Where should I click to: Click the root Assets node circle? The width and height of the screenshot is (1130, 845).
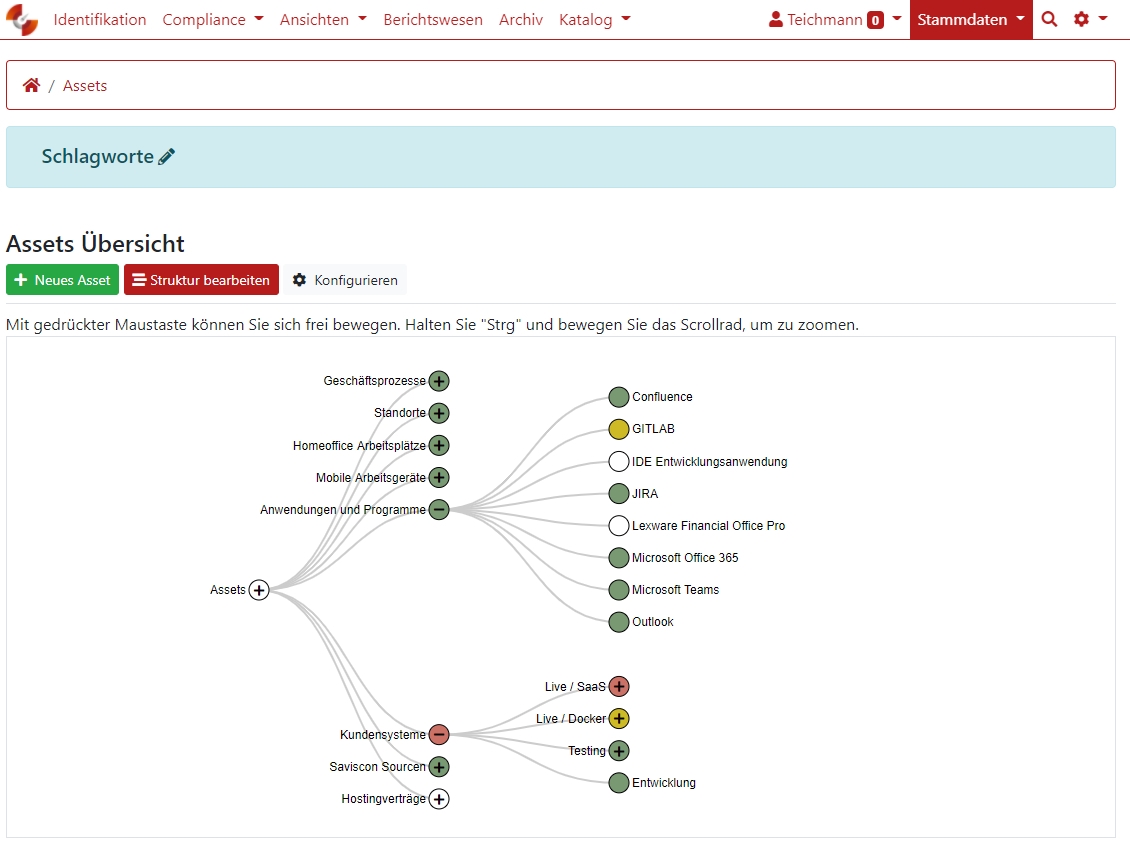click(x=259, y=590)
